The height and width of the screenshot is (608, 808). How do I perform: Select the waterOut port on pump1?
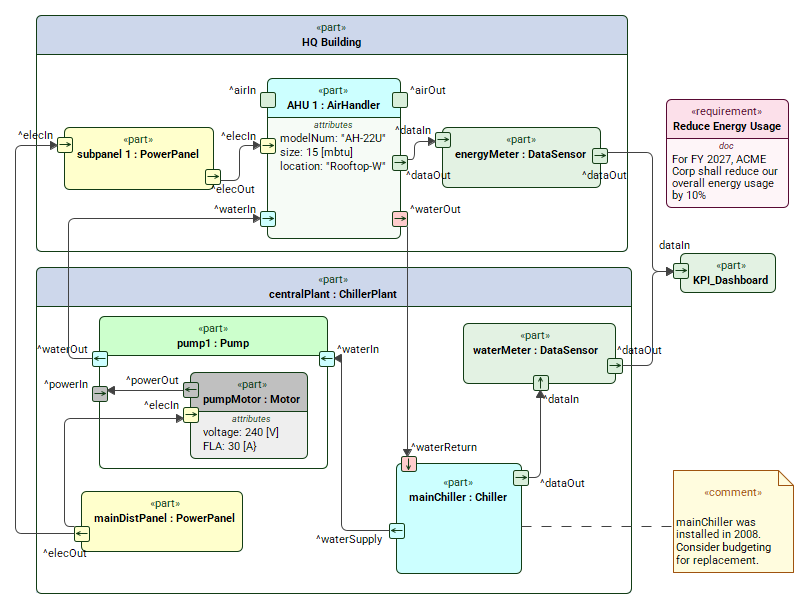click(100, 359)
